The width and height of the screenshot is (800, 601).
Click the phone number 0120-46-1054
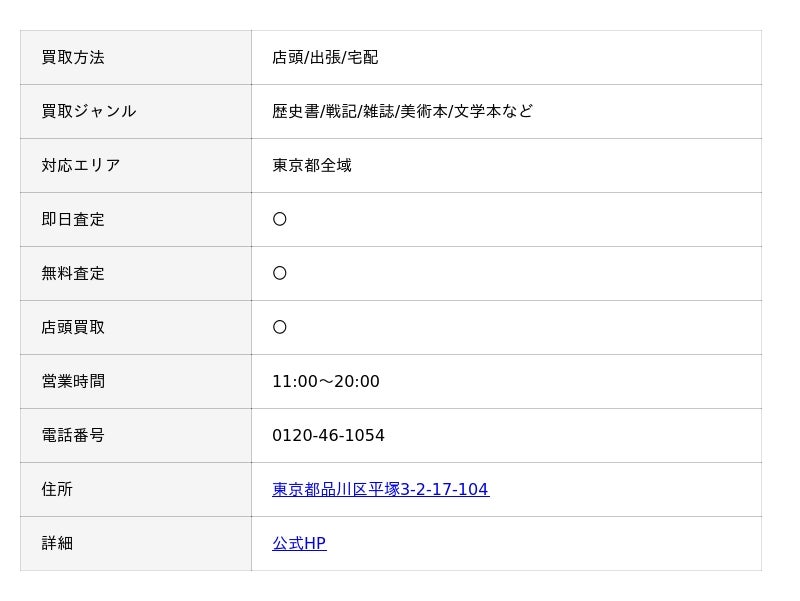pyautogui.click(x=328, y=436)
